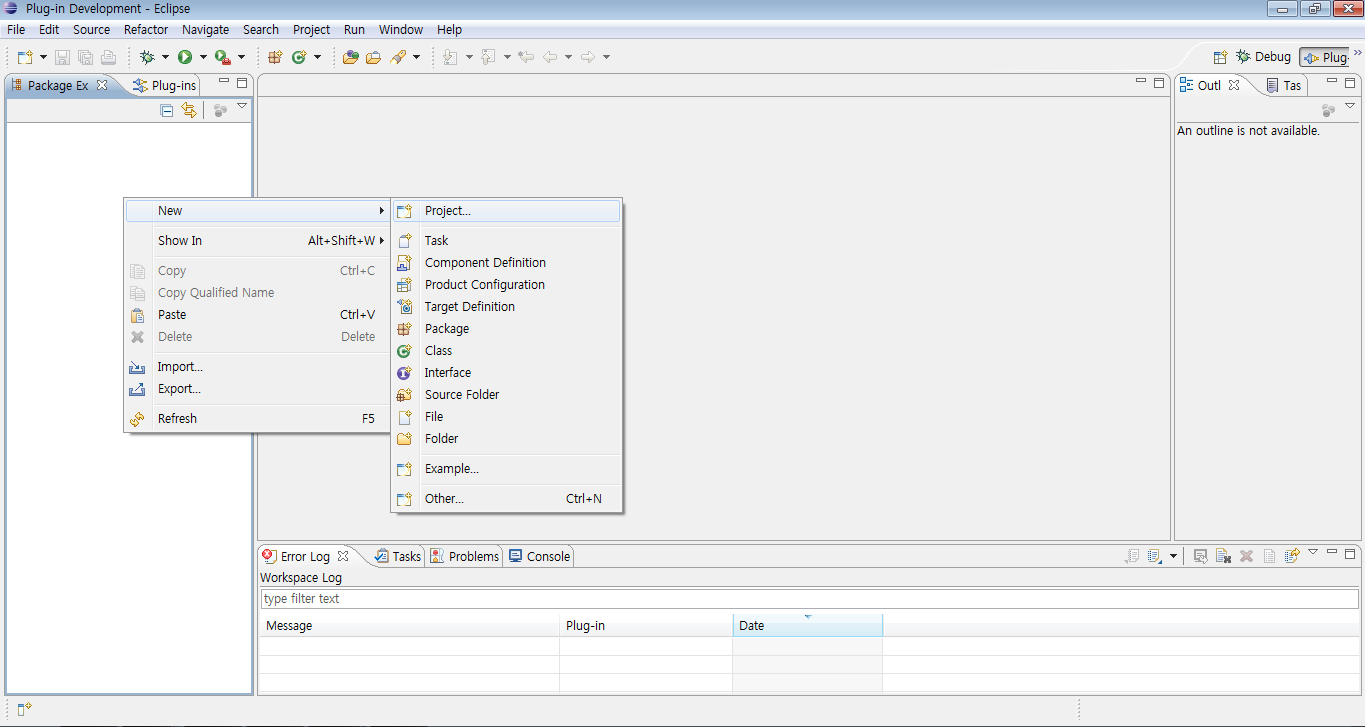Viewport: 1365px width, 727px height.
Task: Switch to the Console tab
Action: [x=539, y=557]
